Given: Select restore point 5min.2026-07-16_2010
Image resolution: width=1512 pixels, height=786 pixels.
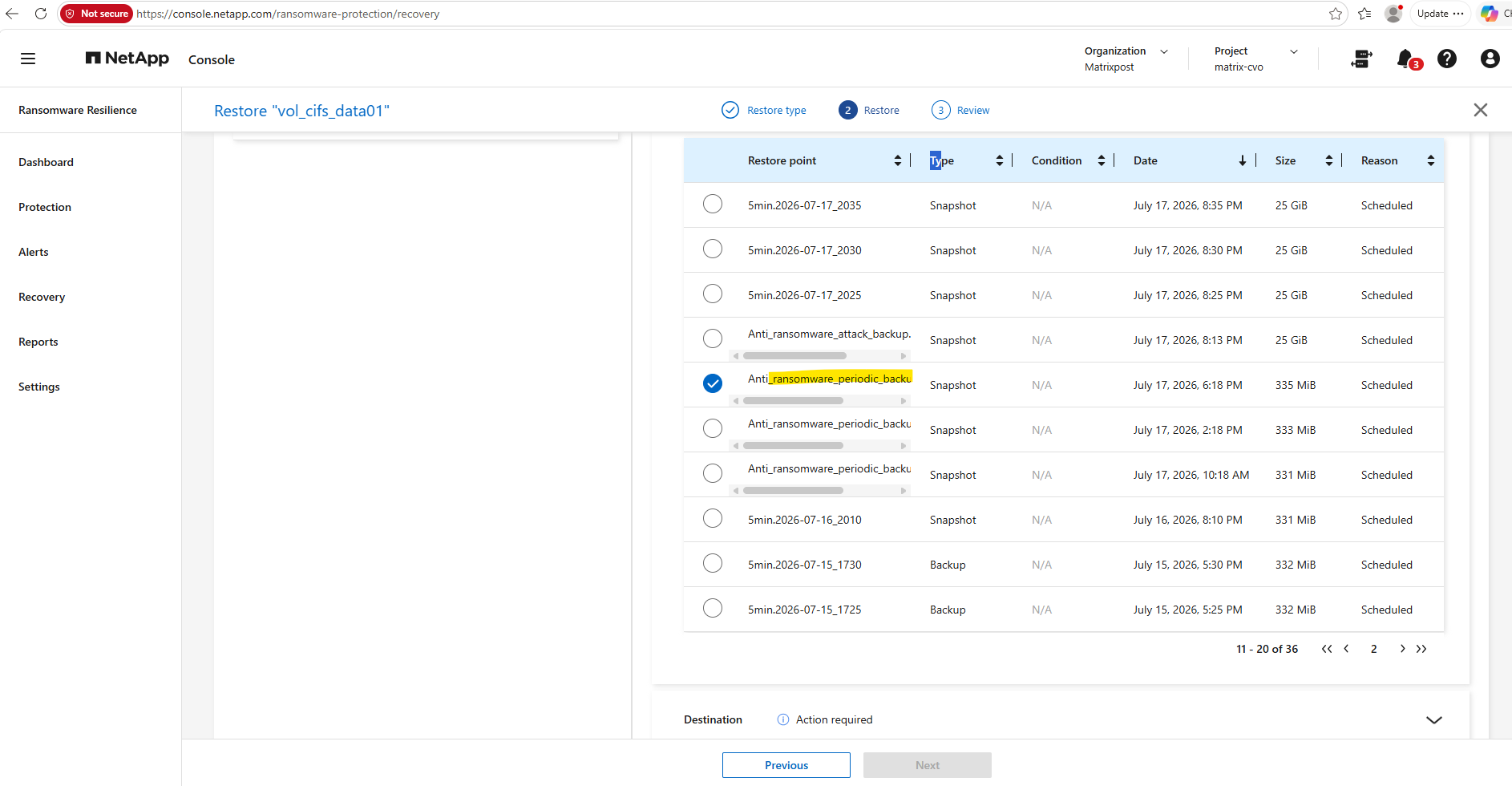Looking at the screenshot, I should [x=713, y=518].
